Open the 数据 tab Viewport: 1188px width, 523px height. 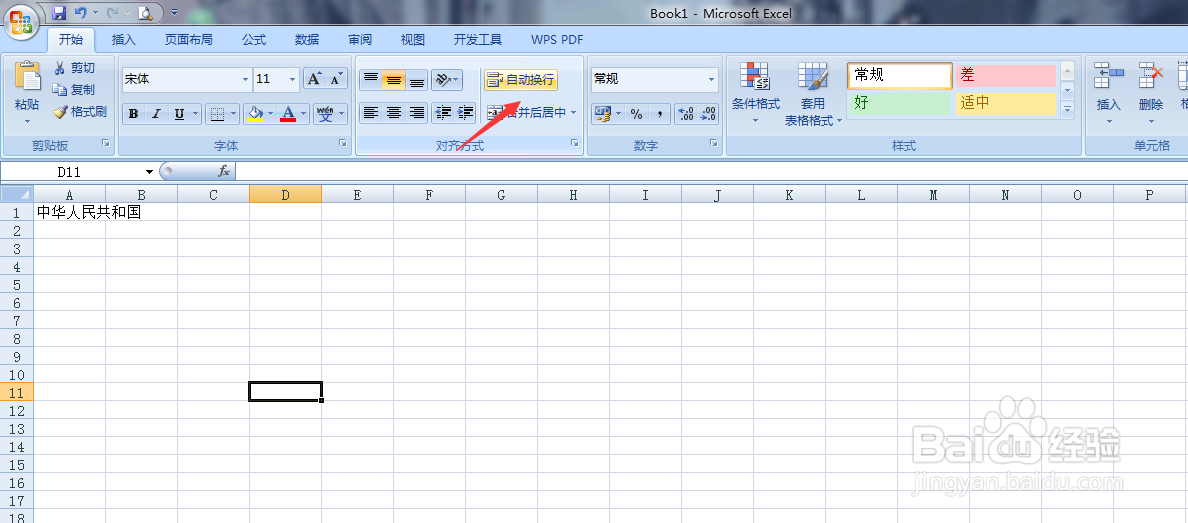point(307,40)
